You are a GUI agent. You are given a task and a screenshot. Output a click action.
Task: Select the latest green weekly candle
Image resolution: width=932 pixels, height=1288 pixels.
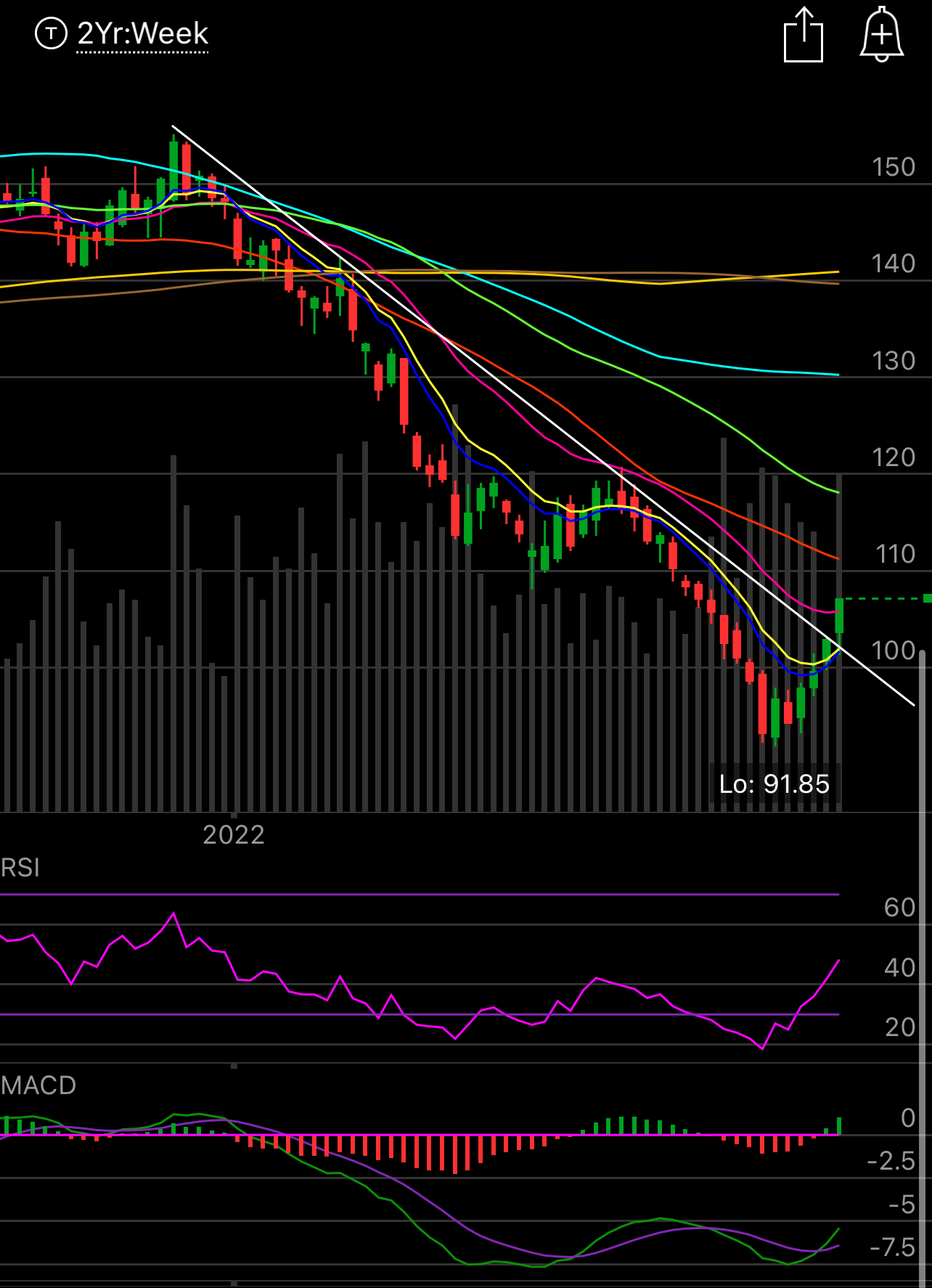click(839, 616)
